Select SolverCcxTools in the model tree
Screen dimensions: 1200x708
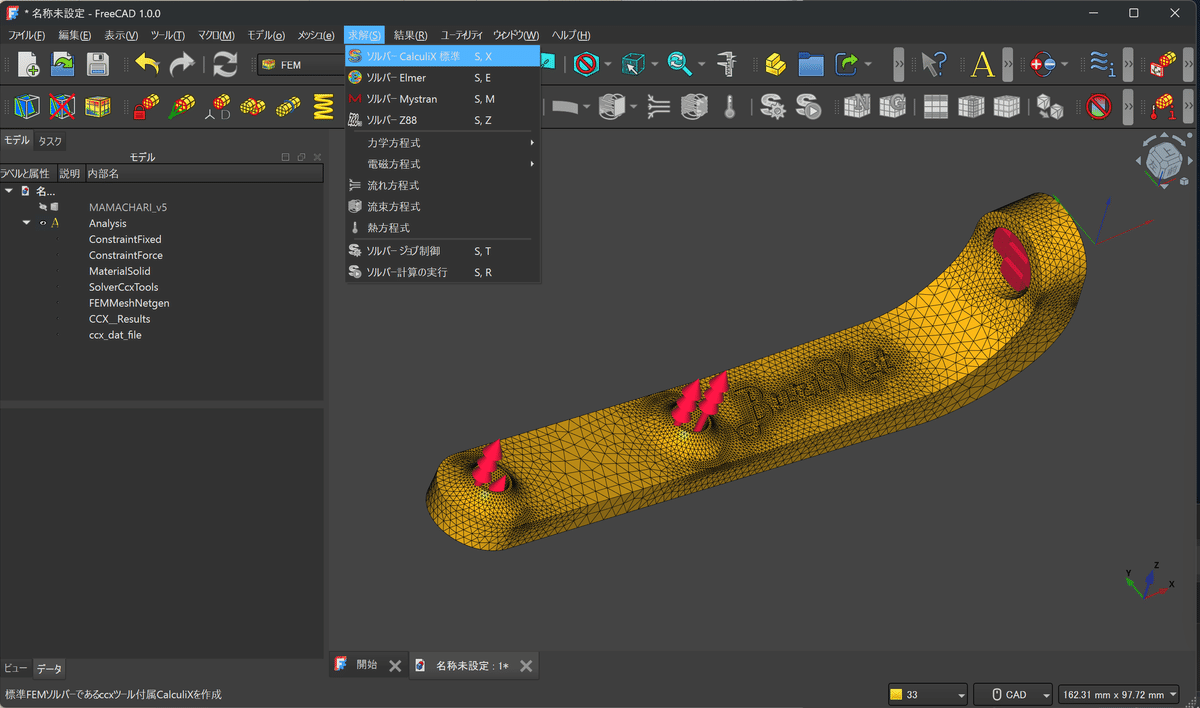pos(123,287)
